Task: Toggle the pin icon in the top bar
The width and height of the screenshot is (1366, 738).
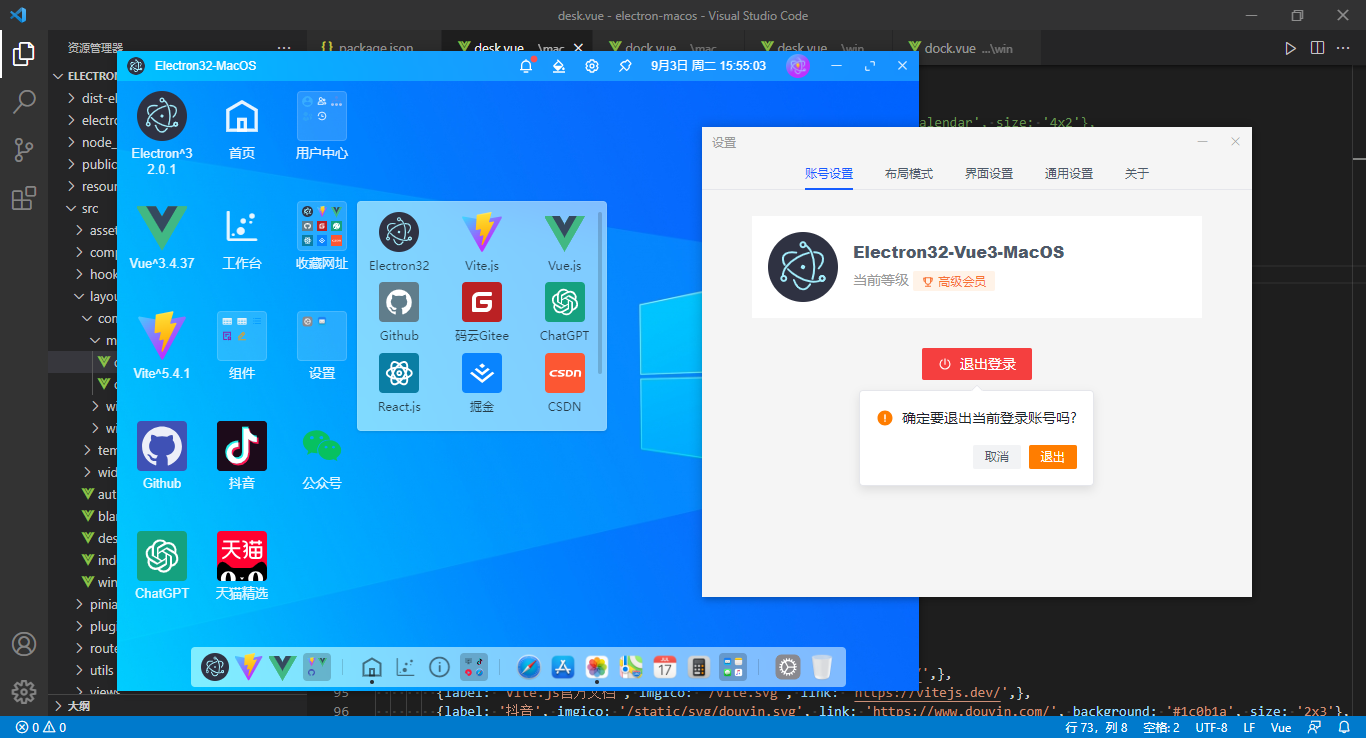Action: coord(625,65)
